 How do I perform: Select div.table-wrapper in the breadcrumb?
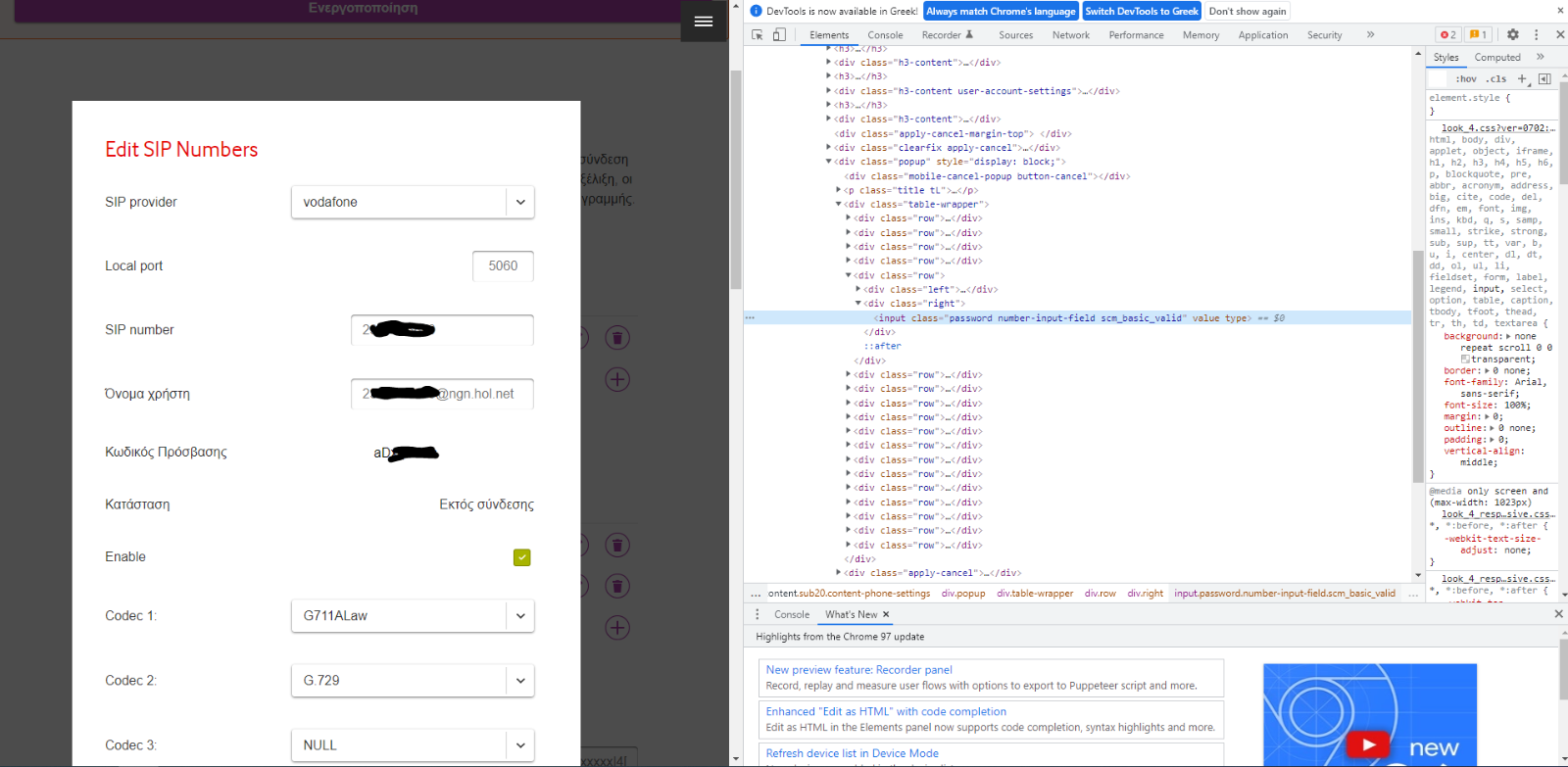click(x=1035, y=594)
